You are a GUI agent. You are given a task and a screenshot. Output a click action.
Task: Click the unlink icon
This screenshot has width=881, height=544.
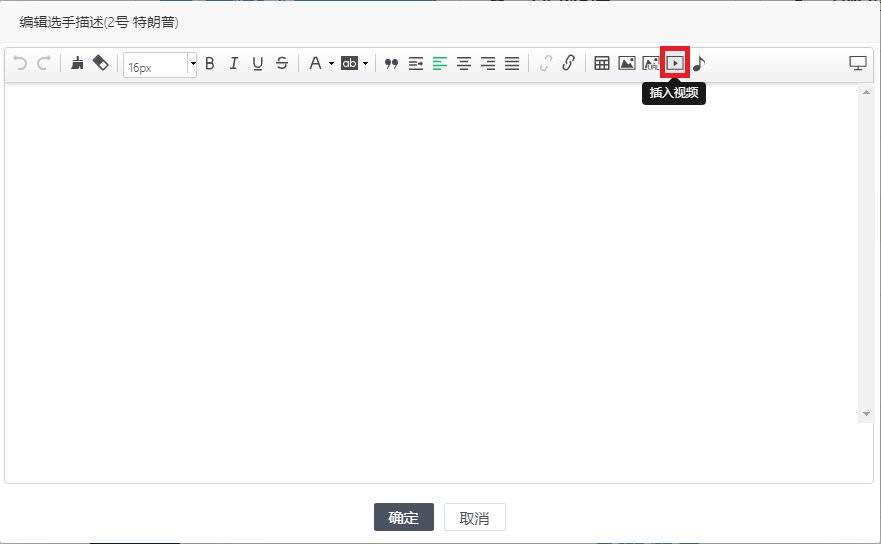tap(546, 63)
